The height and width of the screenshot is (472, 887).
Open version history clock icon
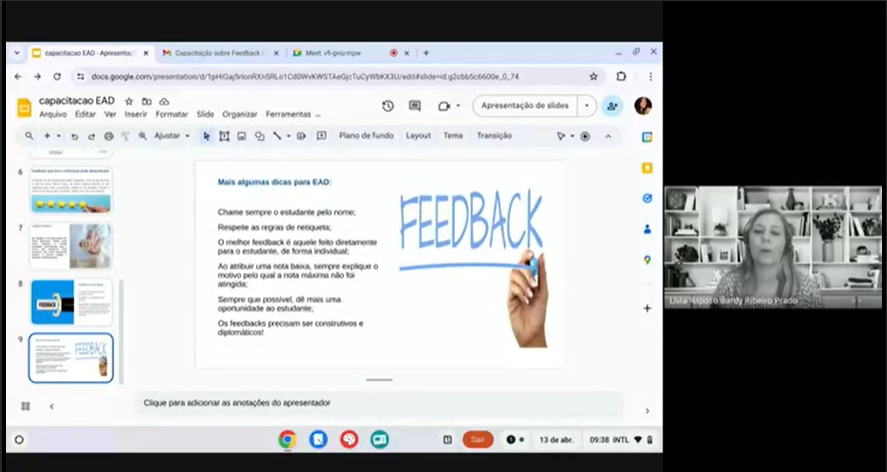point(388,106)
